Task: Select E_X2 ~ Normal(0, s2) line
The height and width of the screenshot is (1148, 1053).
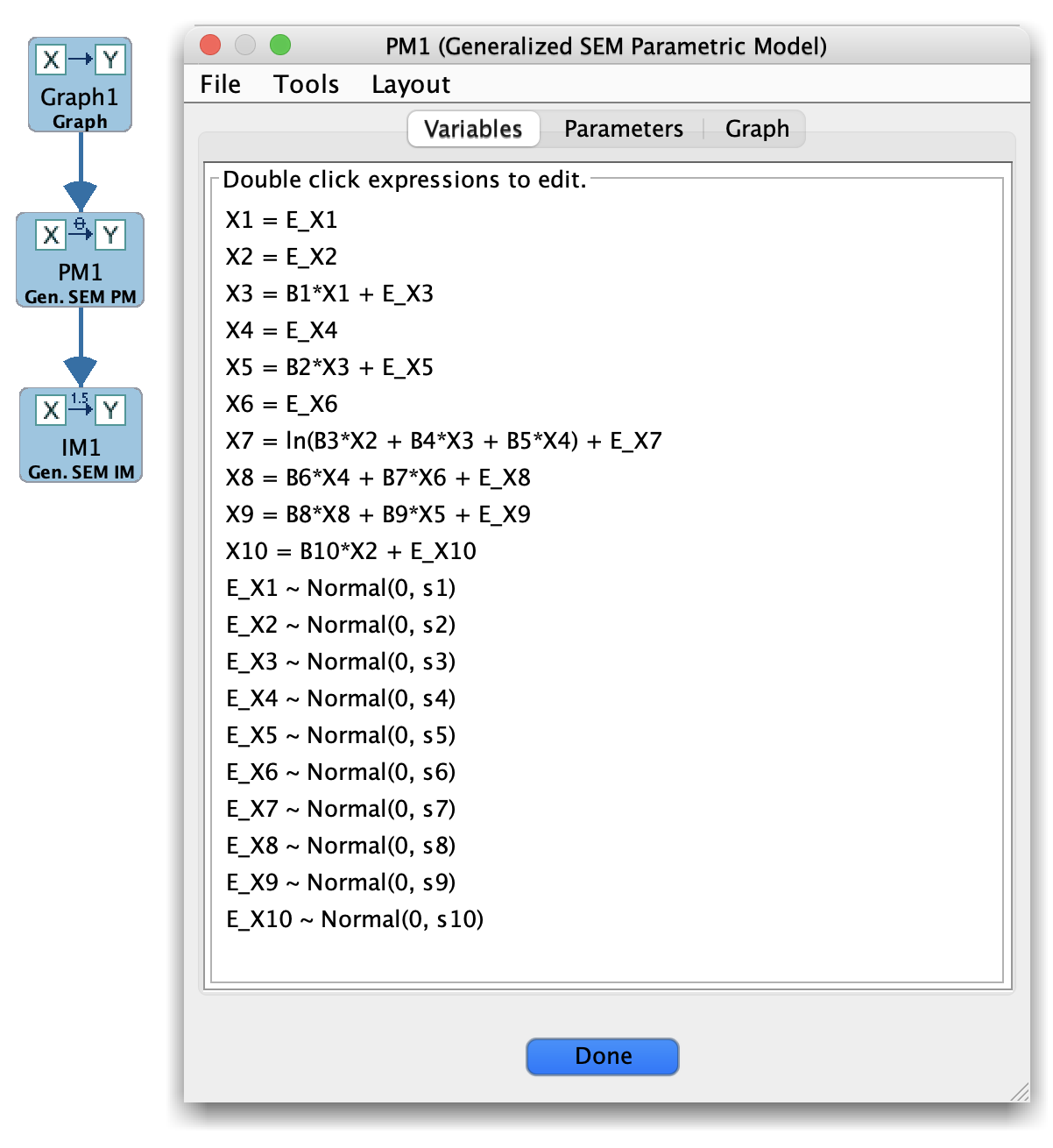Action: click(x=341, y=625)
